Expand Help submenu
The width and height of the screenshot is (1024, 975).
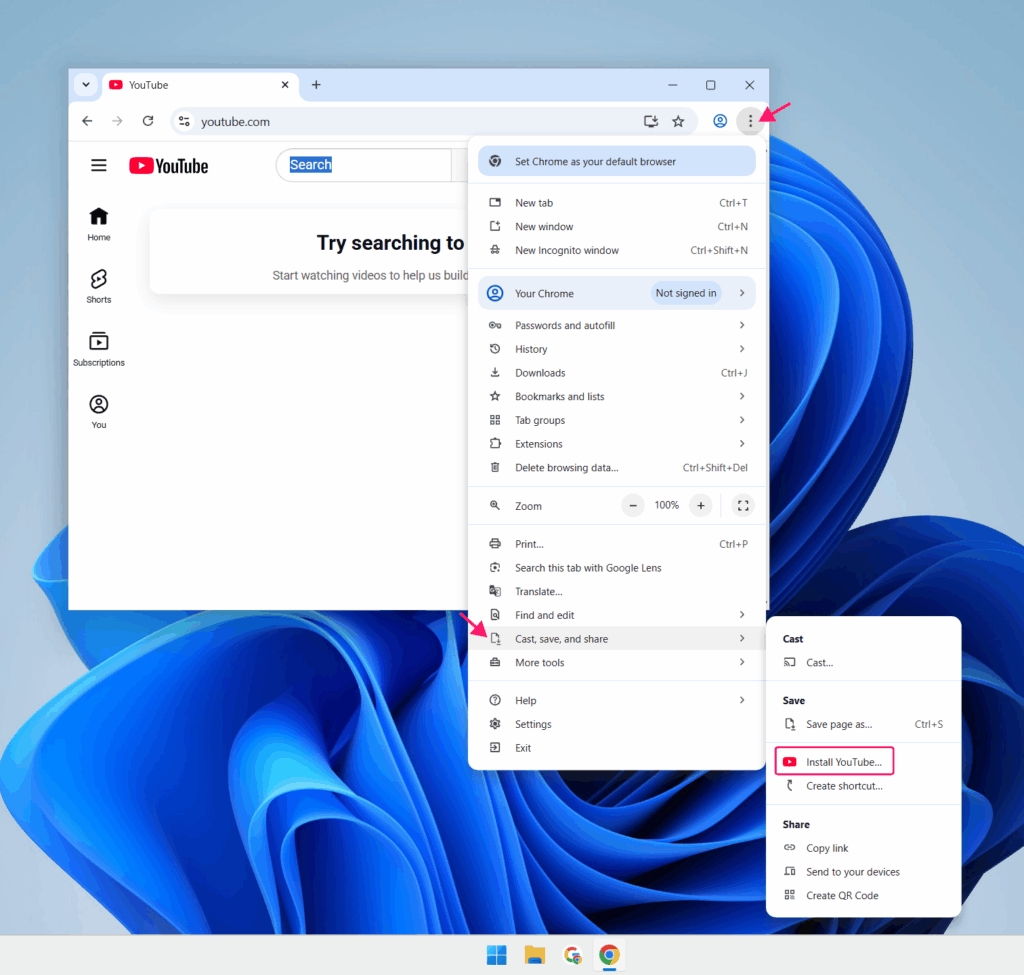[x=616, y=700]
